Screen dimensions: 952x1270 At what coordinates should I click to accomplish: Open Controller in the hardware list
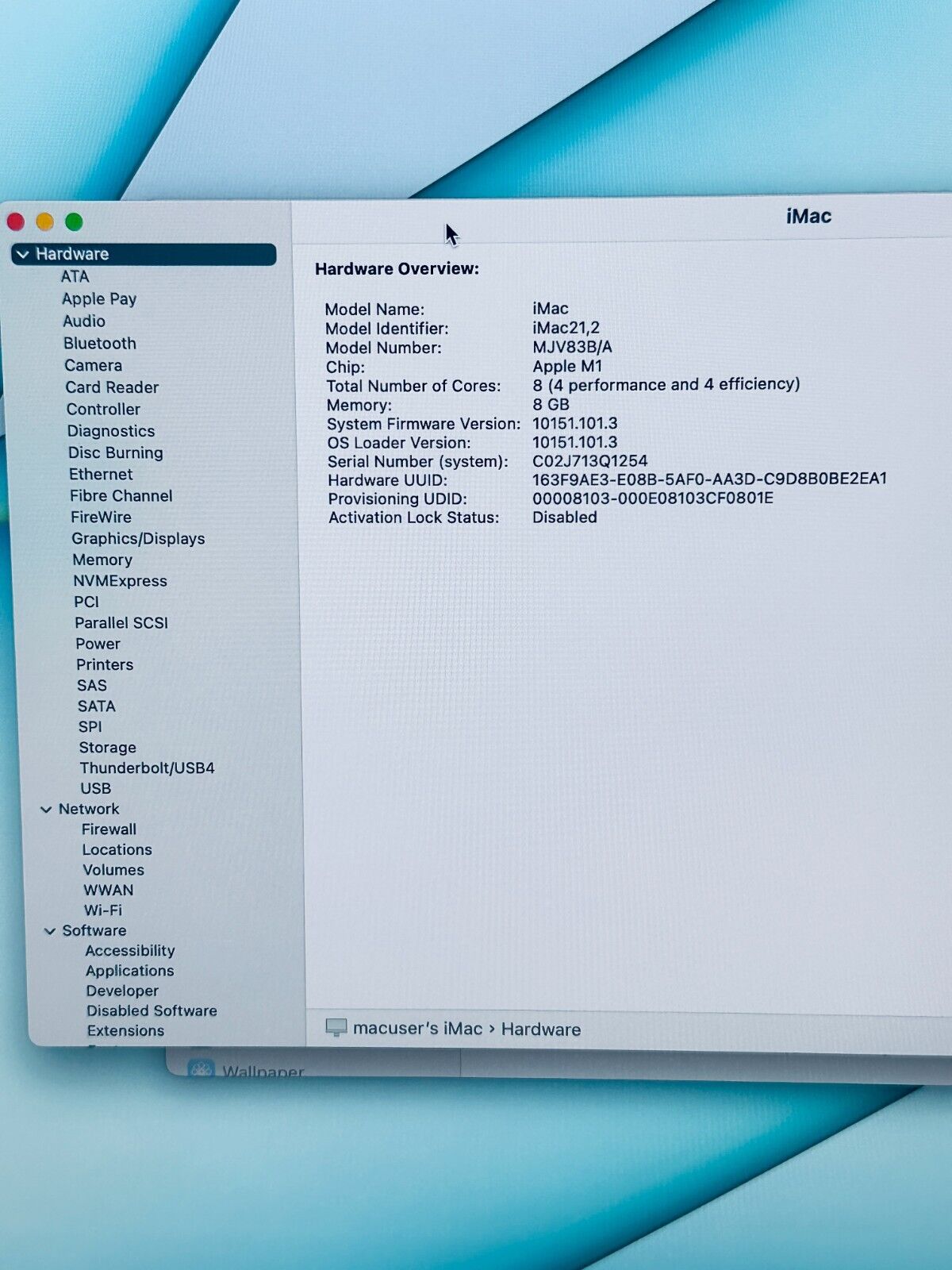click(x=103, y=409)
